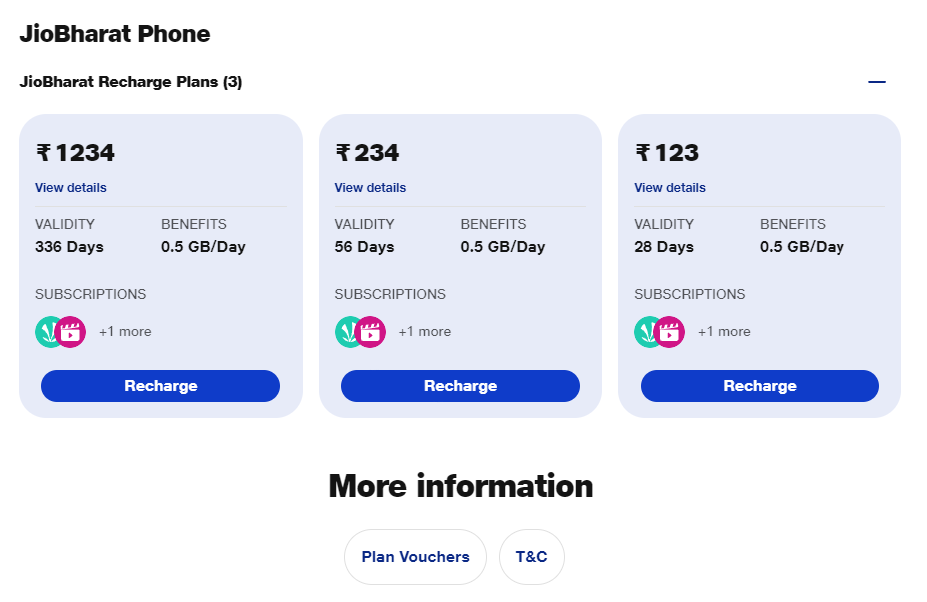Show +1 more subscriptions for ₹1234 plan

(125, 332)
